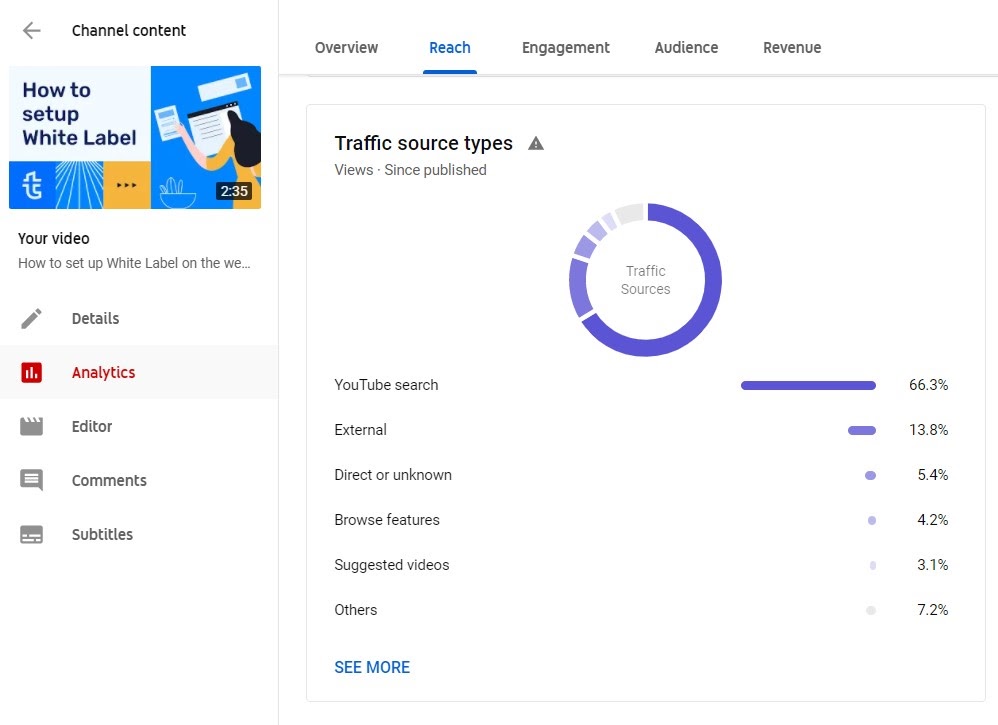Click the Analytics bar chart icon

[x=32, y=372]
